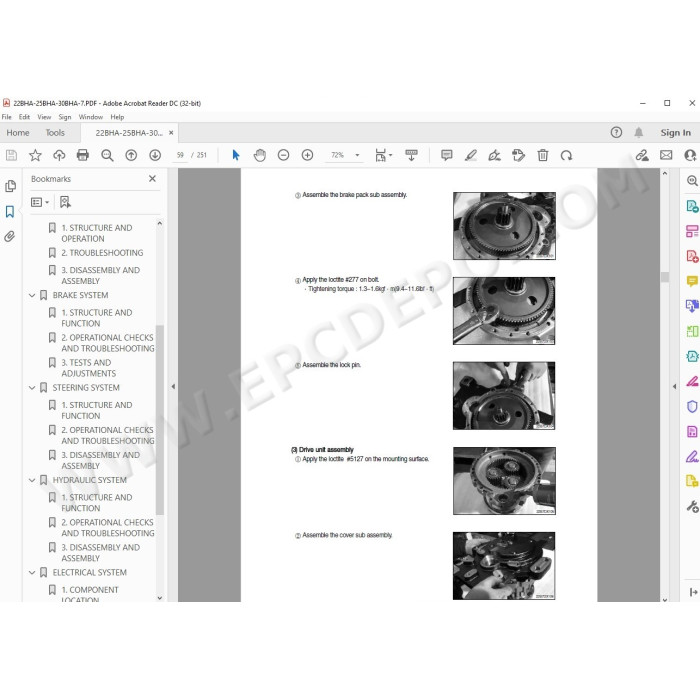Click the document vertical scrollbar thumb
This screenshot has height=700, width=700.
(665, 277)
